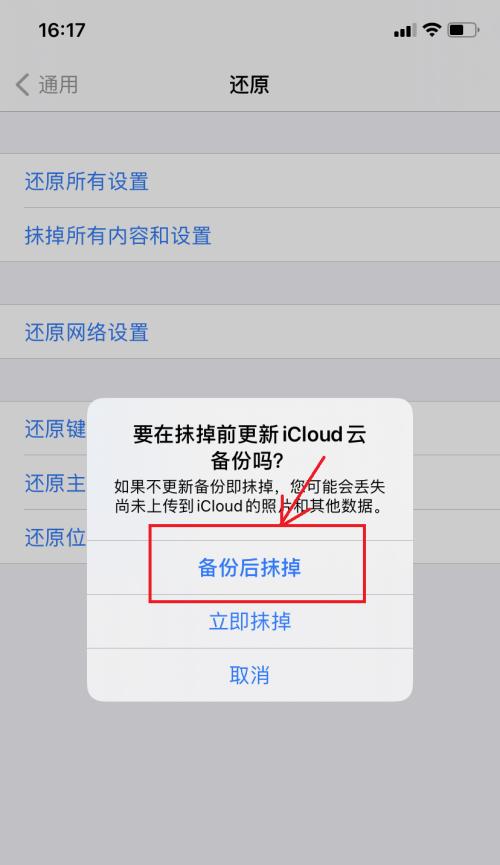500x865 pixels.
Task: Tap the battery level icon
Action: [463, 30]
